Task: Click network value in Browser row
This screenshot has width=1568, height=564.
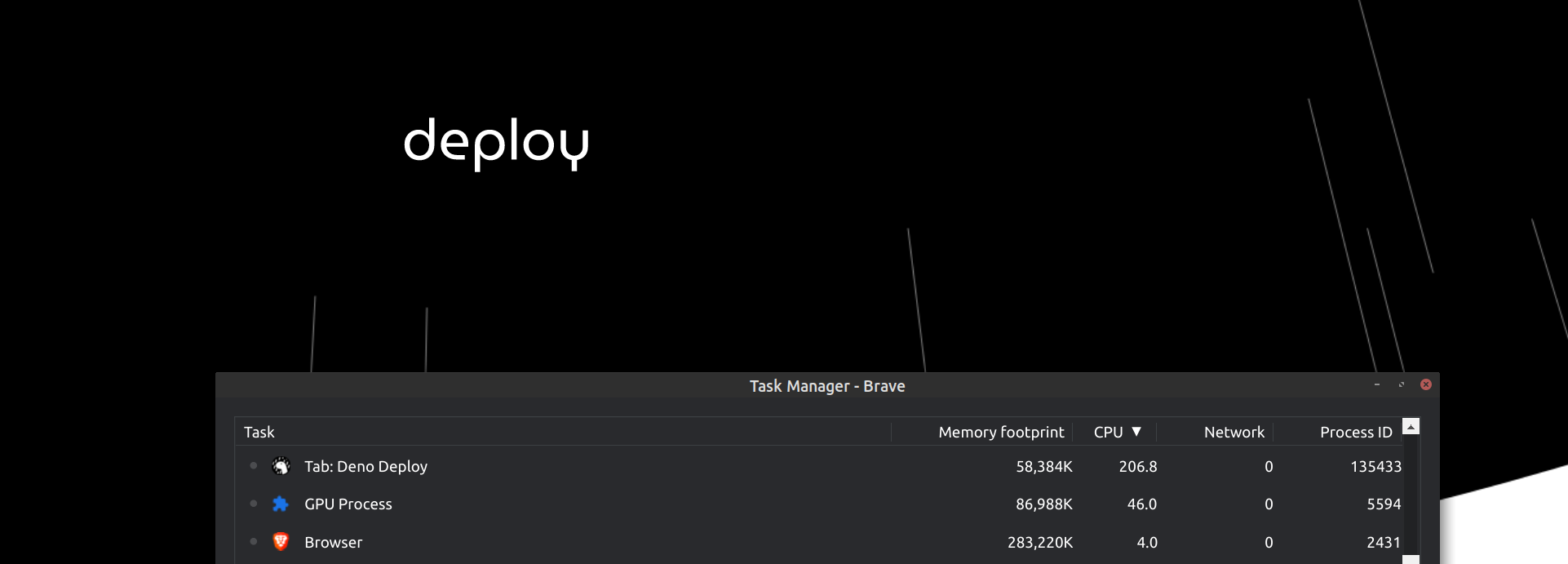Action: (x=1269, y=543)
